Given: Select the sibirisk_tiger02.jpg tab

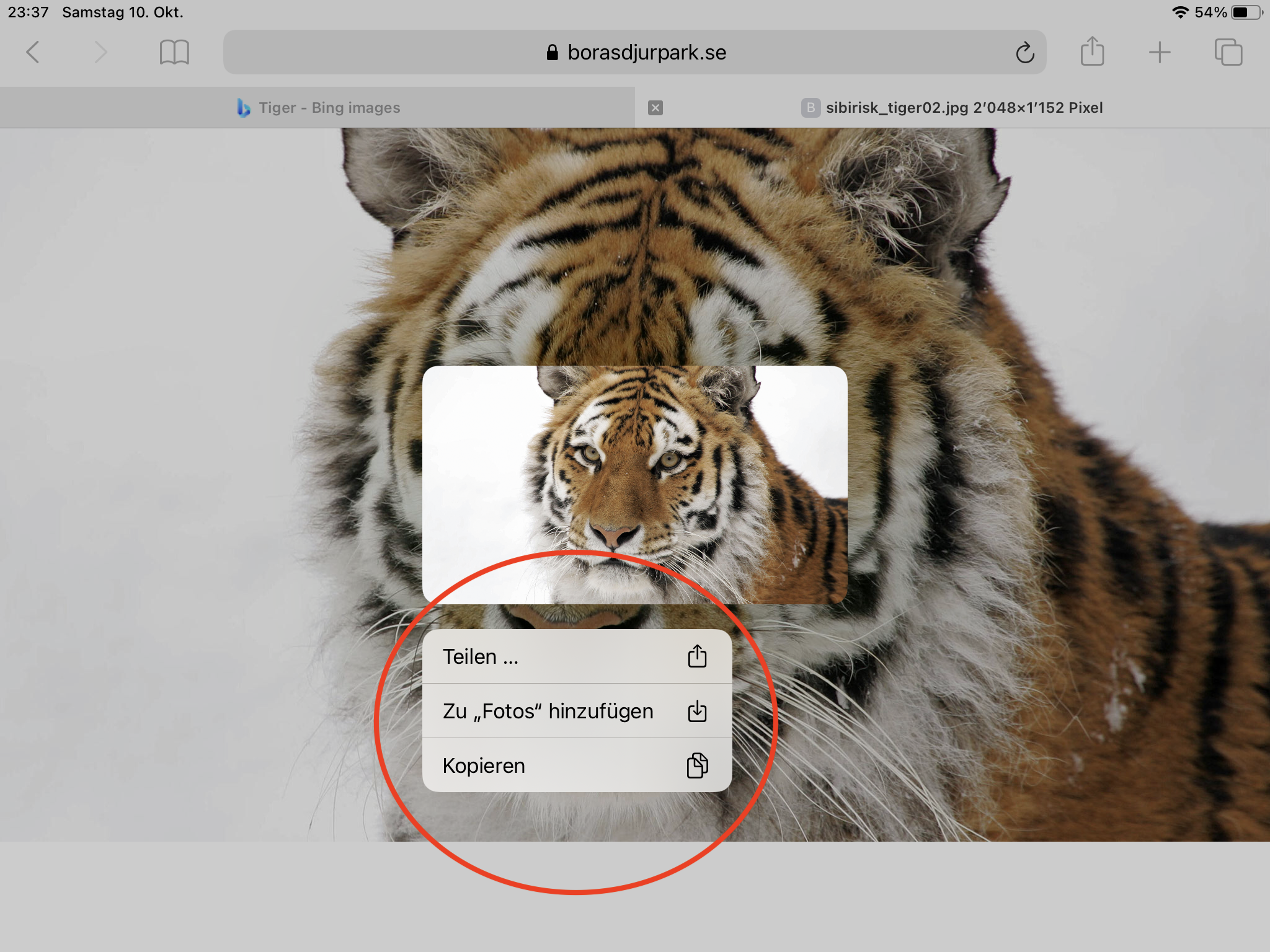Looking at the screenshot, I should [952, 108].
